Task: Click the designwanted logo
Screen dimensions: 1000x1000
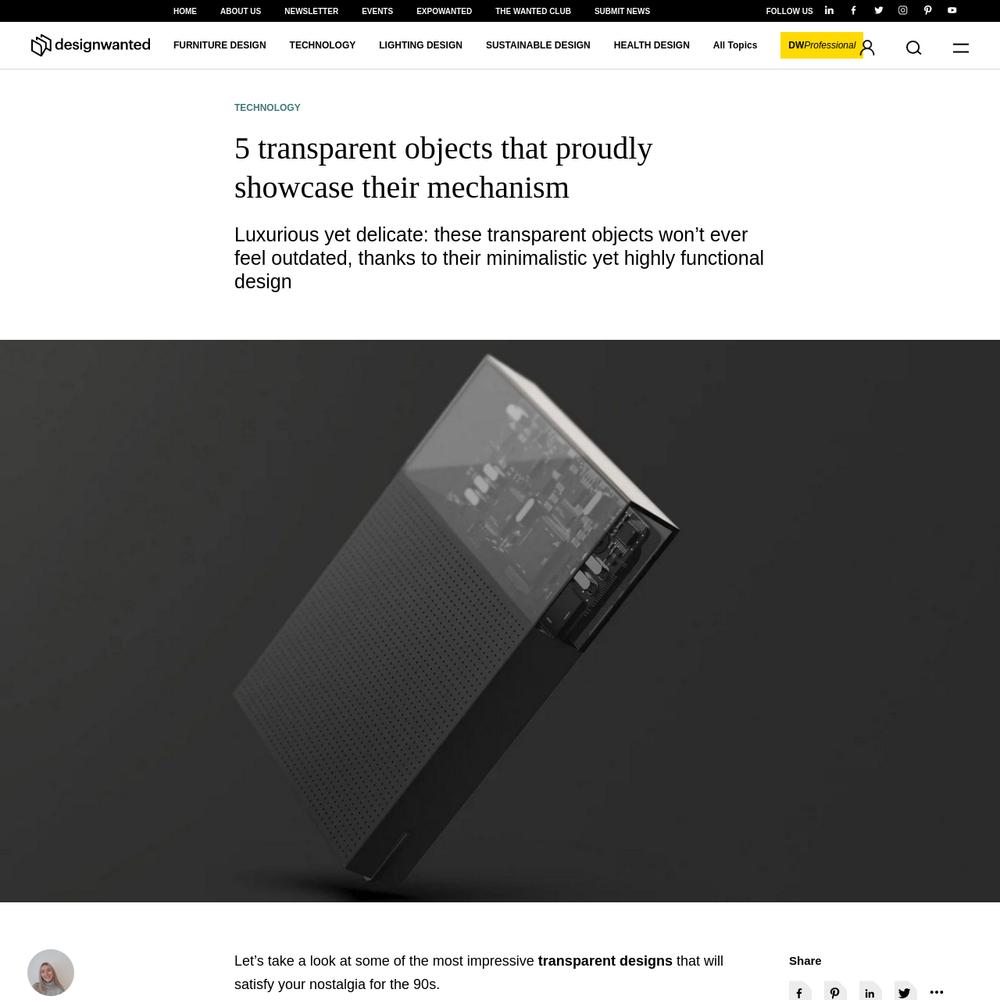Action: [91, 45]
